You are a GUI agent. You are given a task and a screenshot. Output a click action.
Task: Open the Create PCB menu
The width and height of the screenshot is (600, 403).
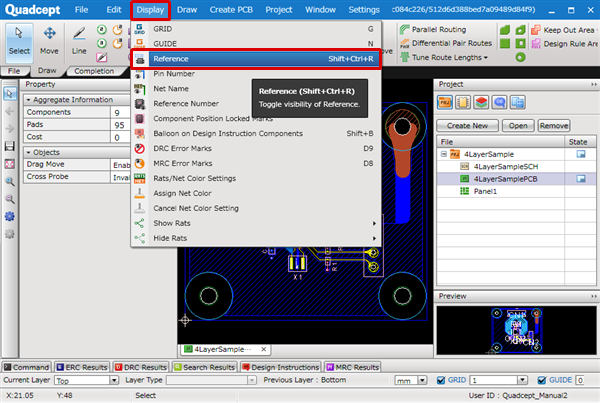231,10
